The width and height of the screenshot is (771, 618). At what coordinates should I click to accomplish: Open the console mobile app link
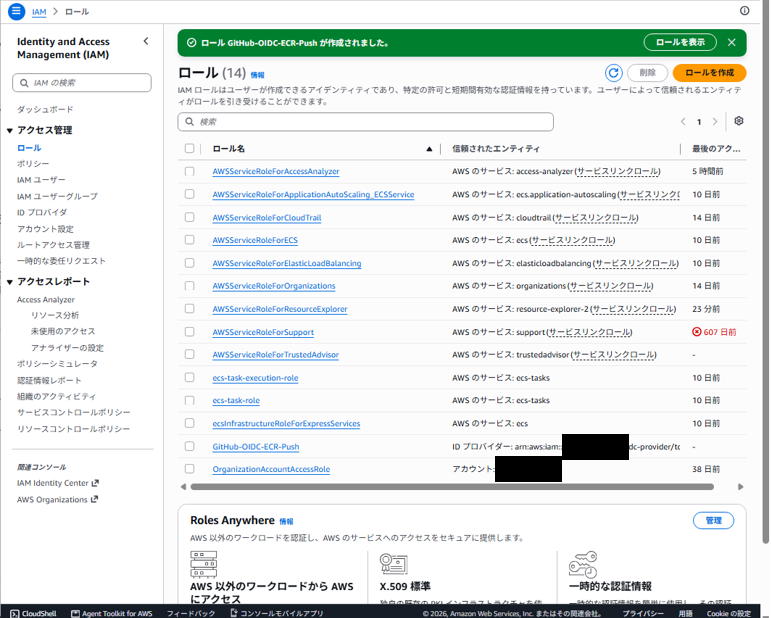[277, 613]
